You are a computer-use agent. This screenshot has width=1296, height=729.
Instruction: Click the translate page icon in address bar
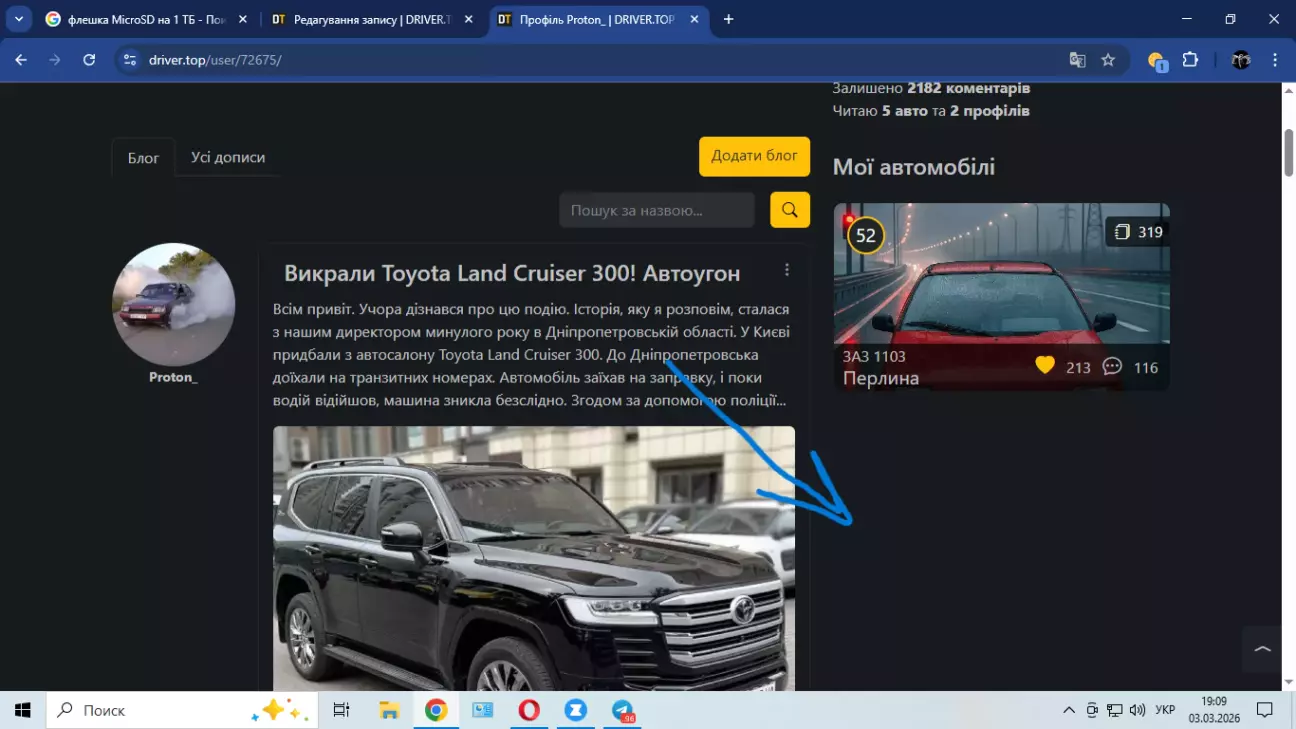[x=1077, y=60]
